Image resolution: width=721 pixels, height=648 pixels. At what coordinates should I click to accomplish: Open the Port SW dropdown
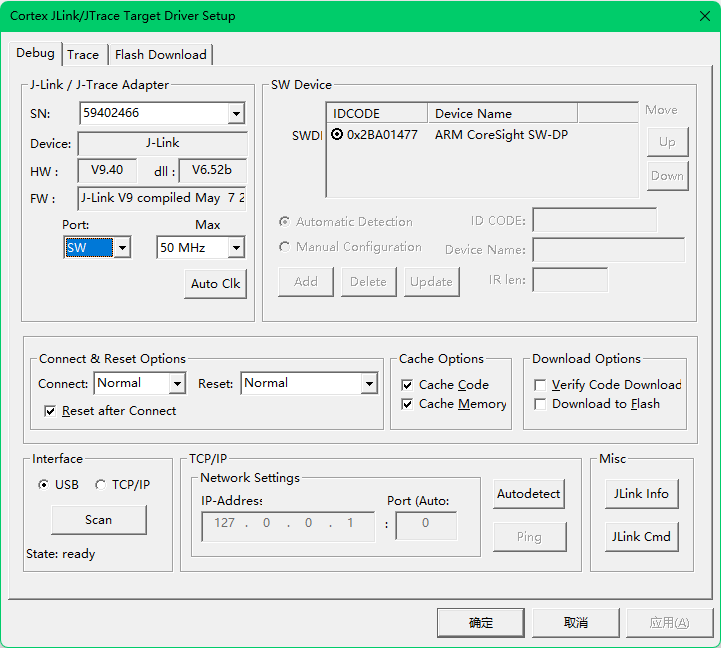[122, 248]
